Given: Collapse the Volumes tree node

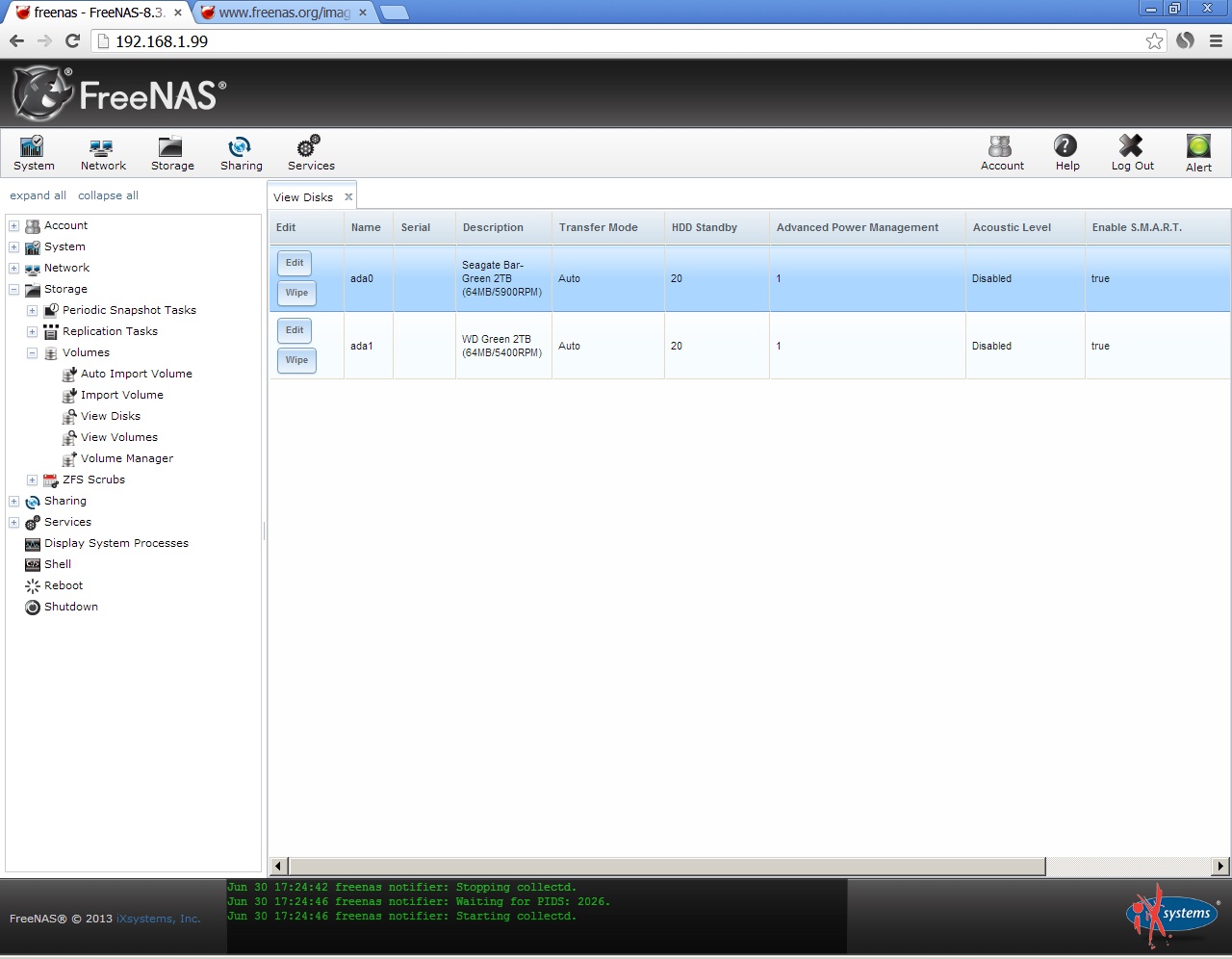Looking at the screenshot, I should pyautogui.click(x=30, y=352).
